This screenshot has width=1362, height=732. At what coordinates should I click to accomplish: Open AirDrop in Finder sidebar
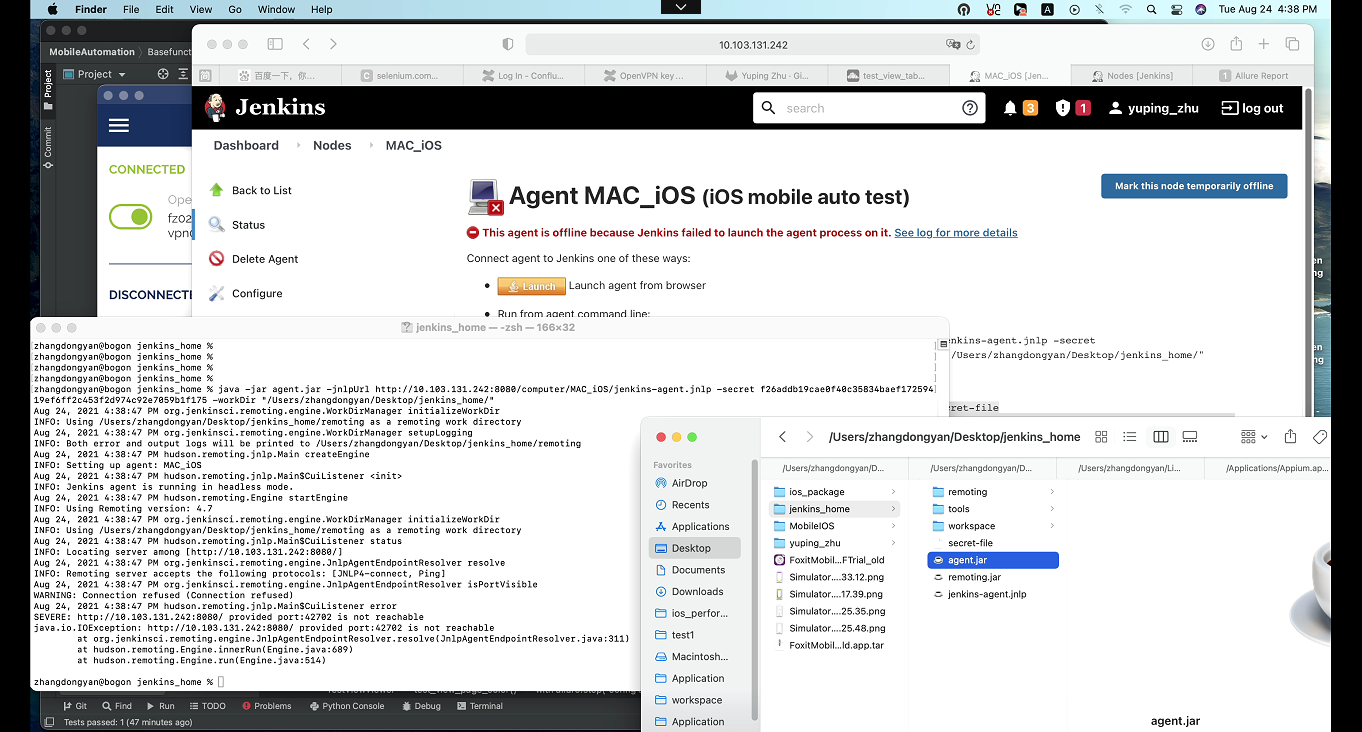[x=689, y=483]
